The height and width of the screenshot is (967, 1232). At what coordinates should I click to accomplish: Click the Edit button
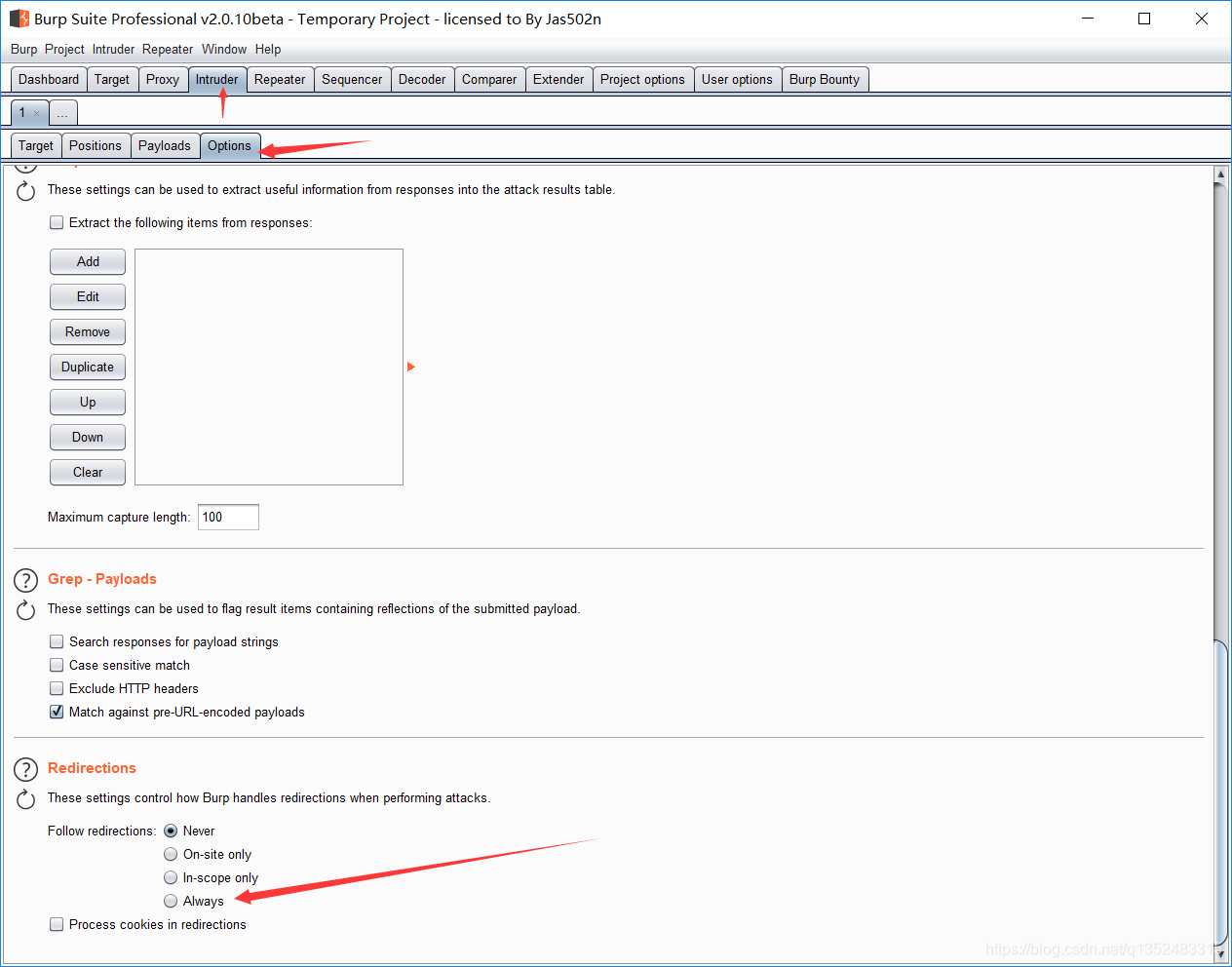(x=88, y=296)
